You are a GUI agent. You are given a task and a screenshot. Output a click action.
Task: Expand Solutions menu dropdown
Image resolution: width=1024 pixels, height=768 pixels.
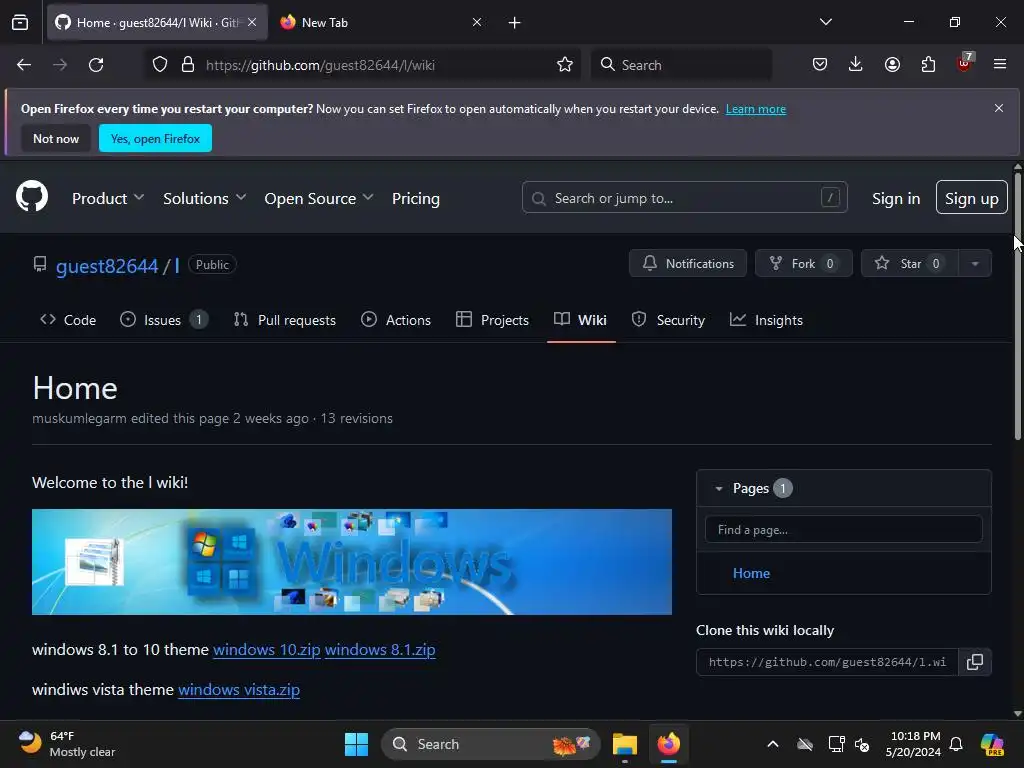click(x=204, y=199)
